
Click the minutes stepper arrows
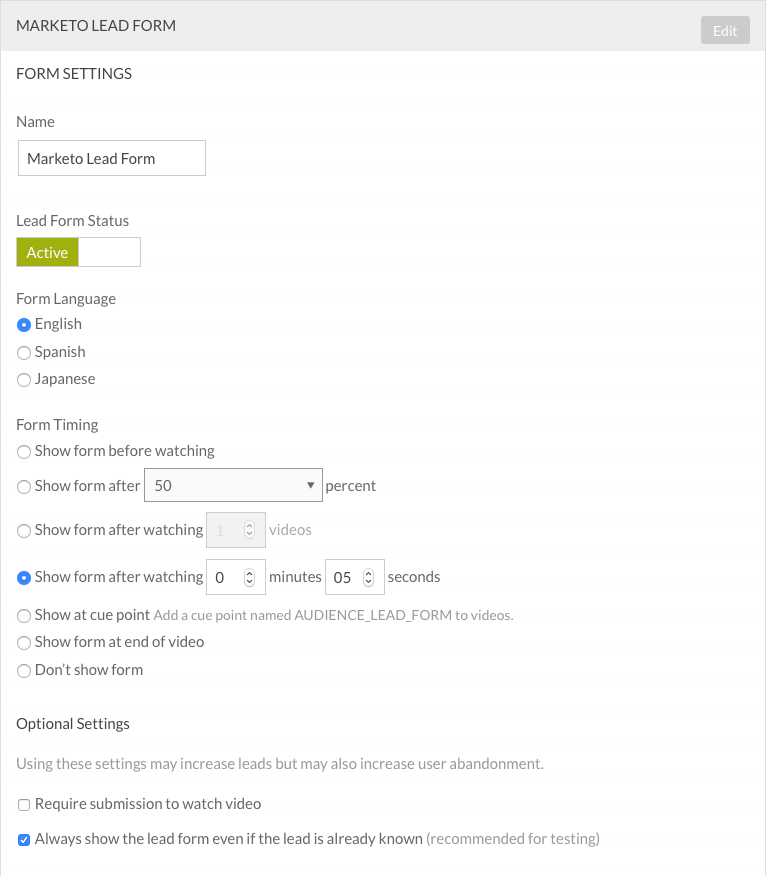pos(249,578)
